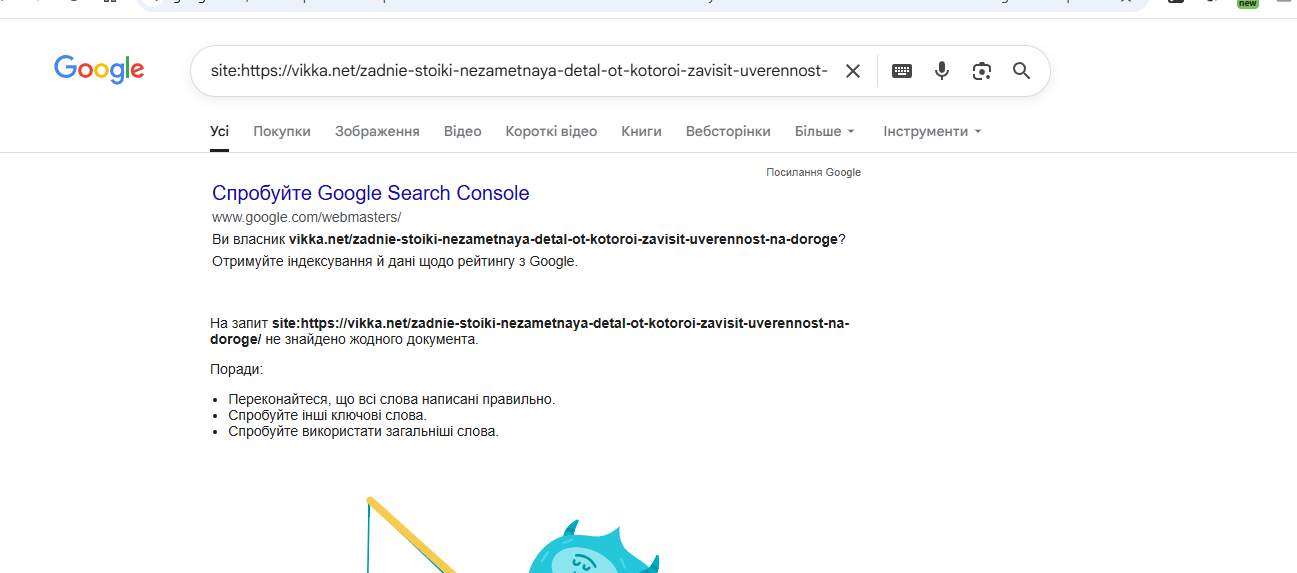Click the www.google.com/webmasters/ URL text

tap(306, 217)
